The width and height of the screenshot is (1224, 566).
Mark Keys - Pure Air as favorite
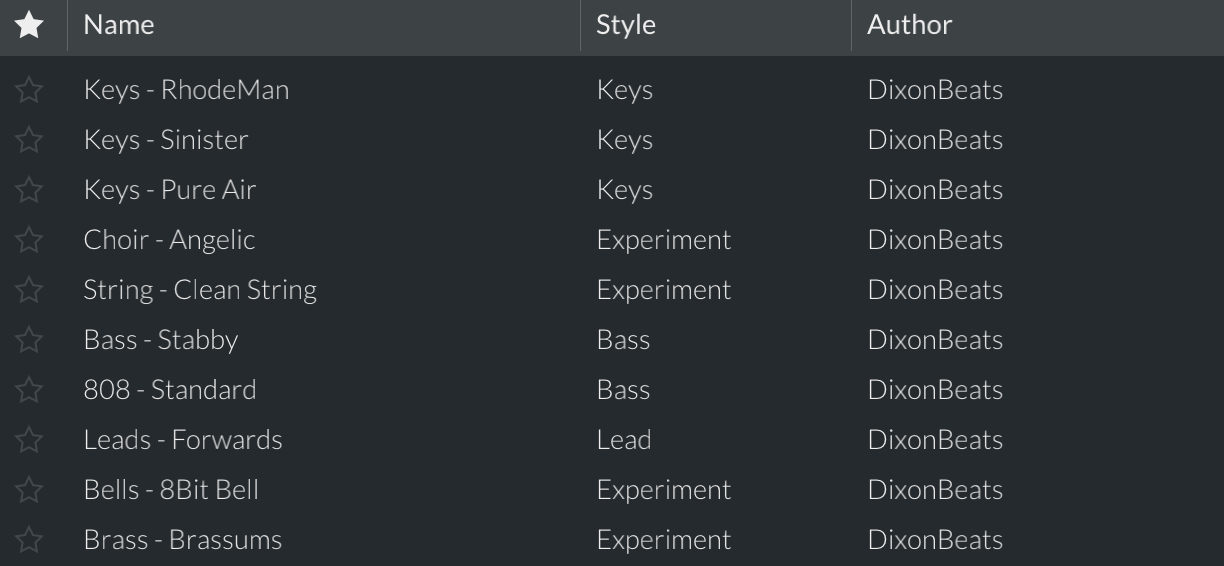pos(30,190)
